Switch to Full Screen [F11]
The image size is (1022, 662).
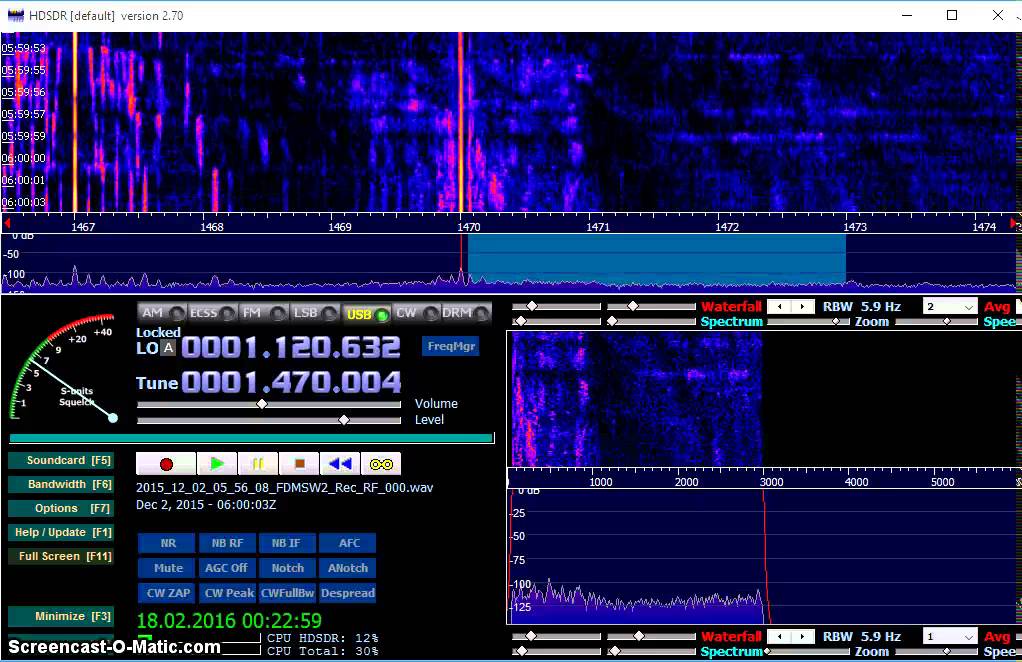point(61,556)
